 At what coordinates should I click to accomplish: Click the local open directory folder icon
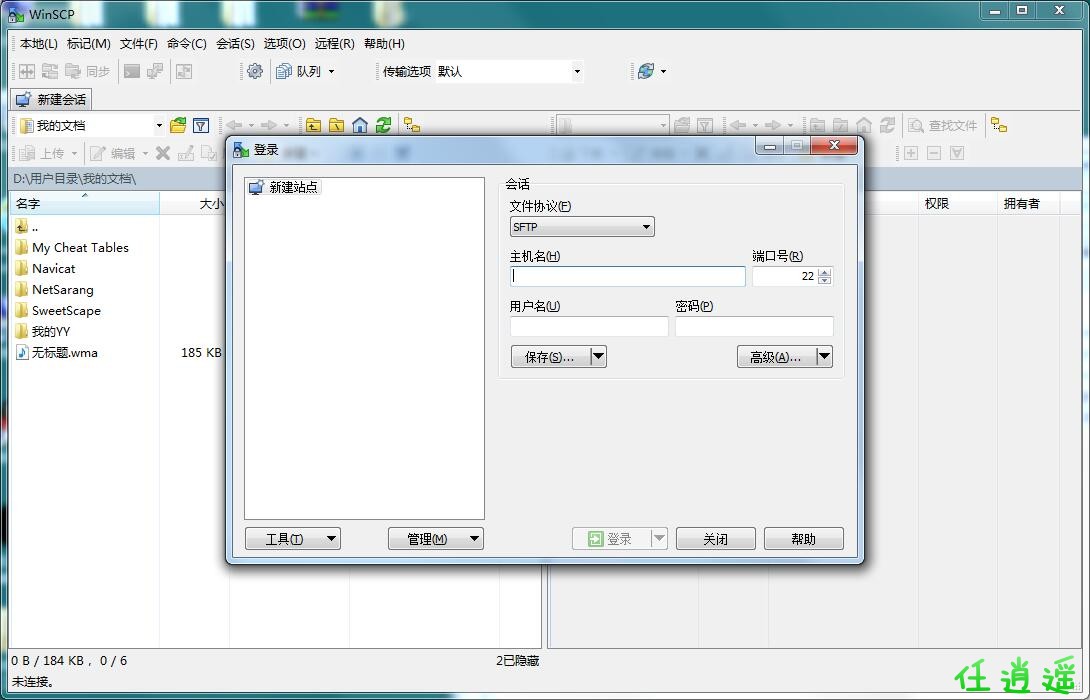click(x=178, y=125)
